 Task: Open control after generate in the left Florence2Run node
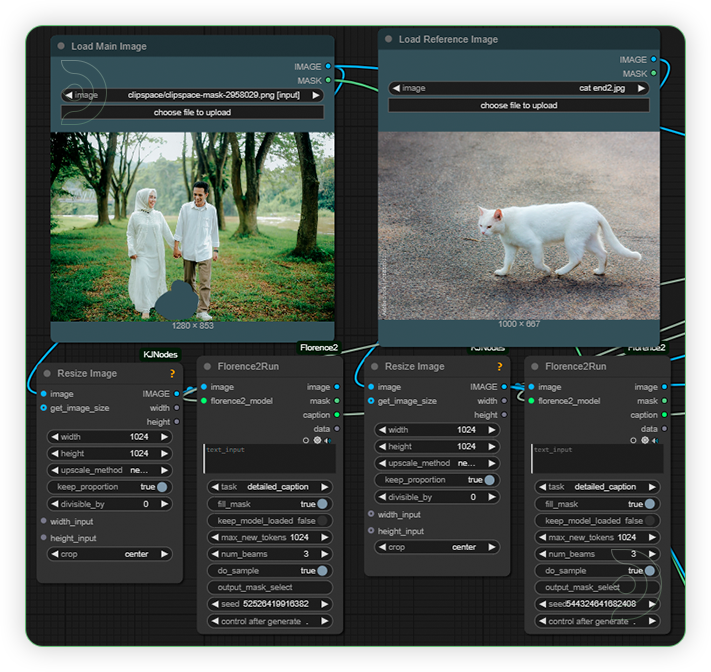[270, 621]
